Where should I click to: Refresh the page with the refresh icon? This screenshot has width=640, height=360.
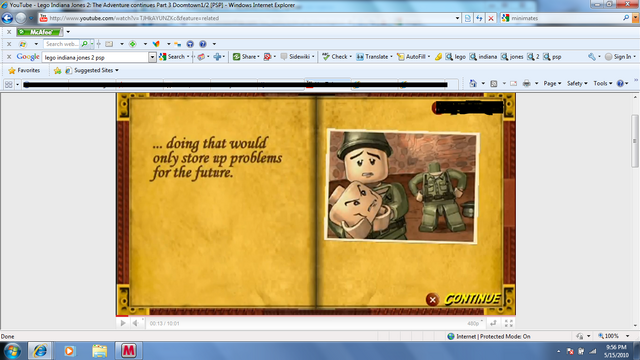click(479, 18)
